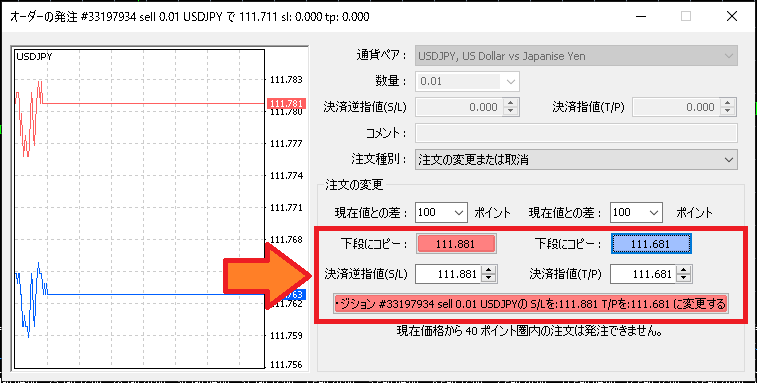757x383 pixels.
Task: Decrease the lower T/P spinner value
Action: pyautogui.click(x=684, y=278)
